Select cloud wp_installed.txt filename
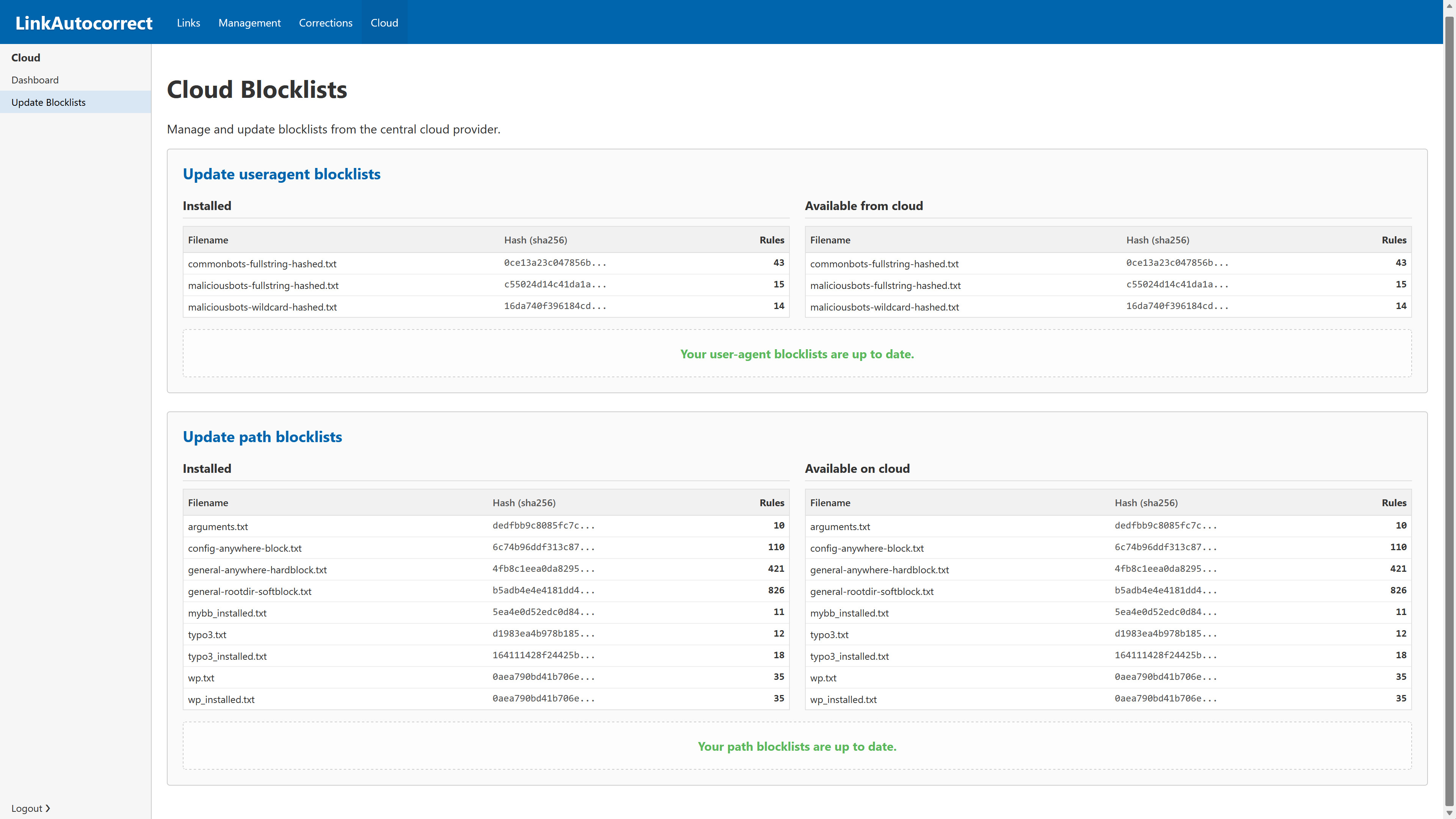The height and width of the screenshot is (819, 1456). (x=843, y=700)
